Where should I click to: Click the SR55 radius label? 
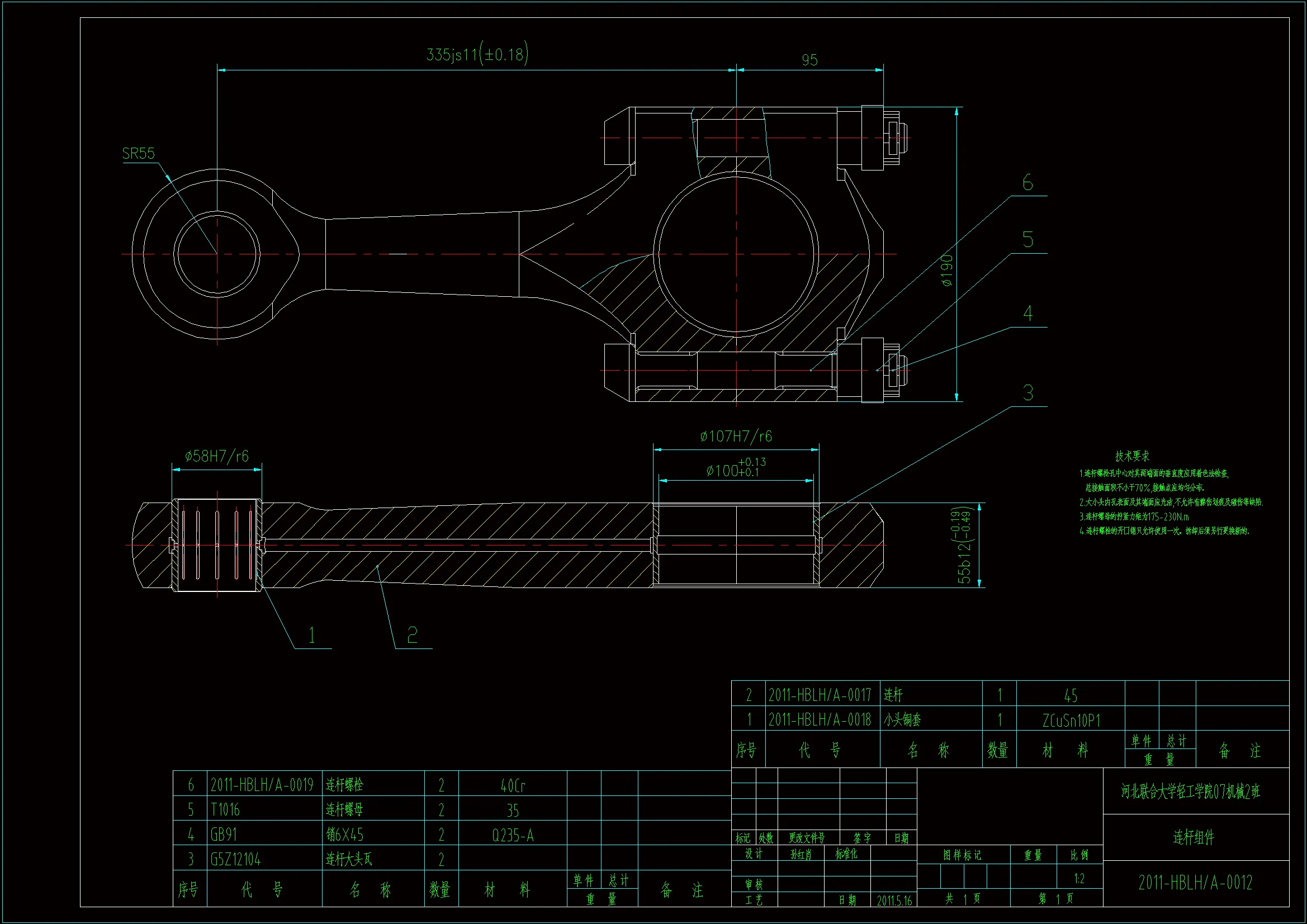(138, 154)
